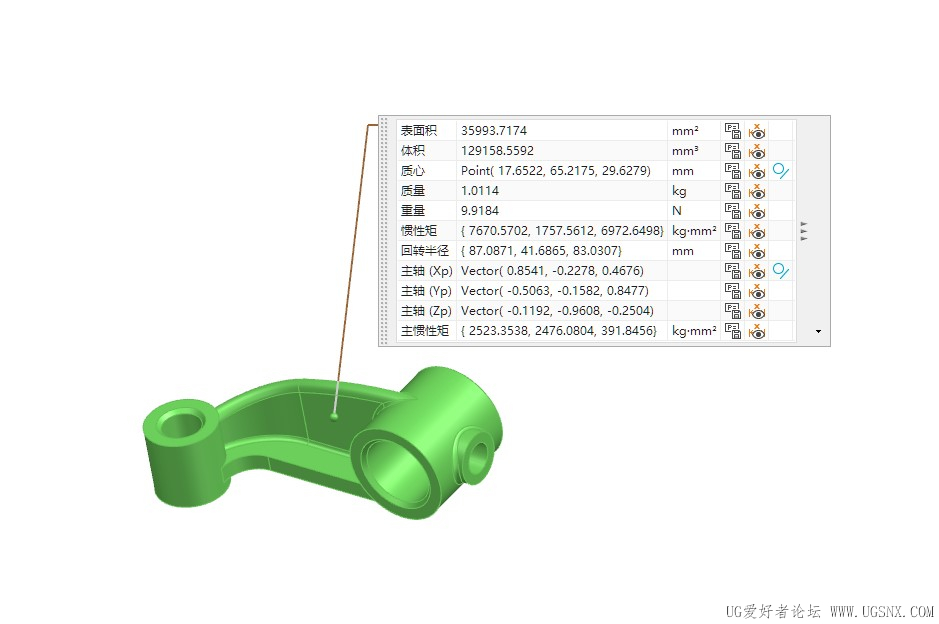Expand panel using the triple-arrow handle
Screen dimensions: 939x624
(x=804, y=231)
